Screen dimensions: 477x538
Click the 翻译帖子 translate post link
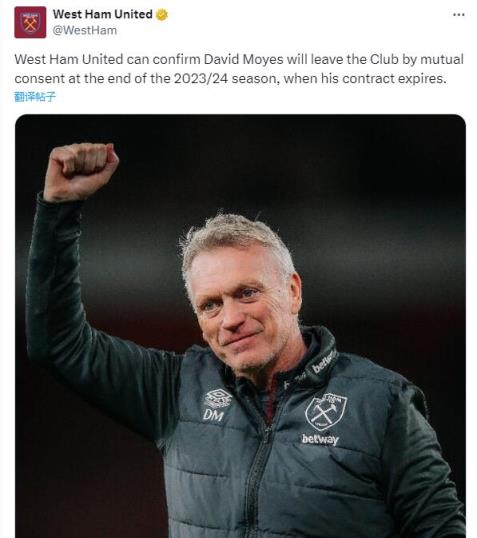(35, 97)
